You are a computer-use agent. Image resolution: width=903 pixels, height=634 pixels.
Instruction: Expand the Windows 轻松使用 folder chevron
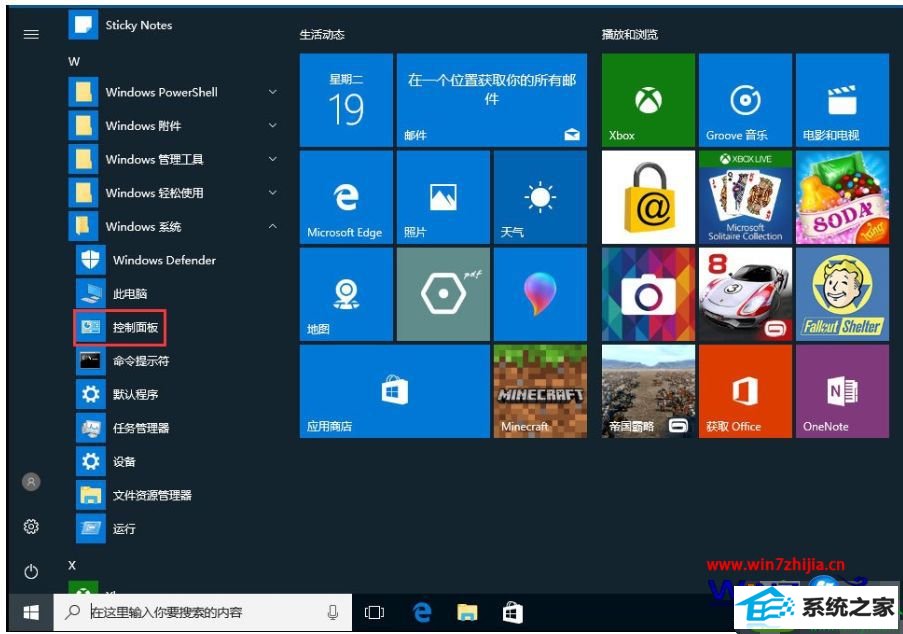point(273,192)
